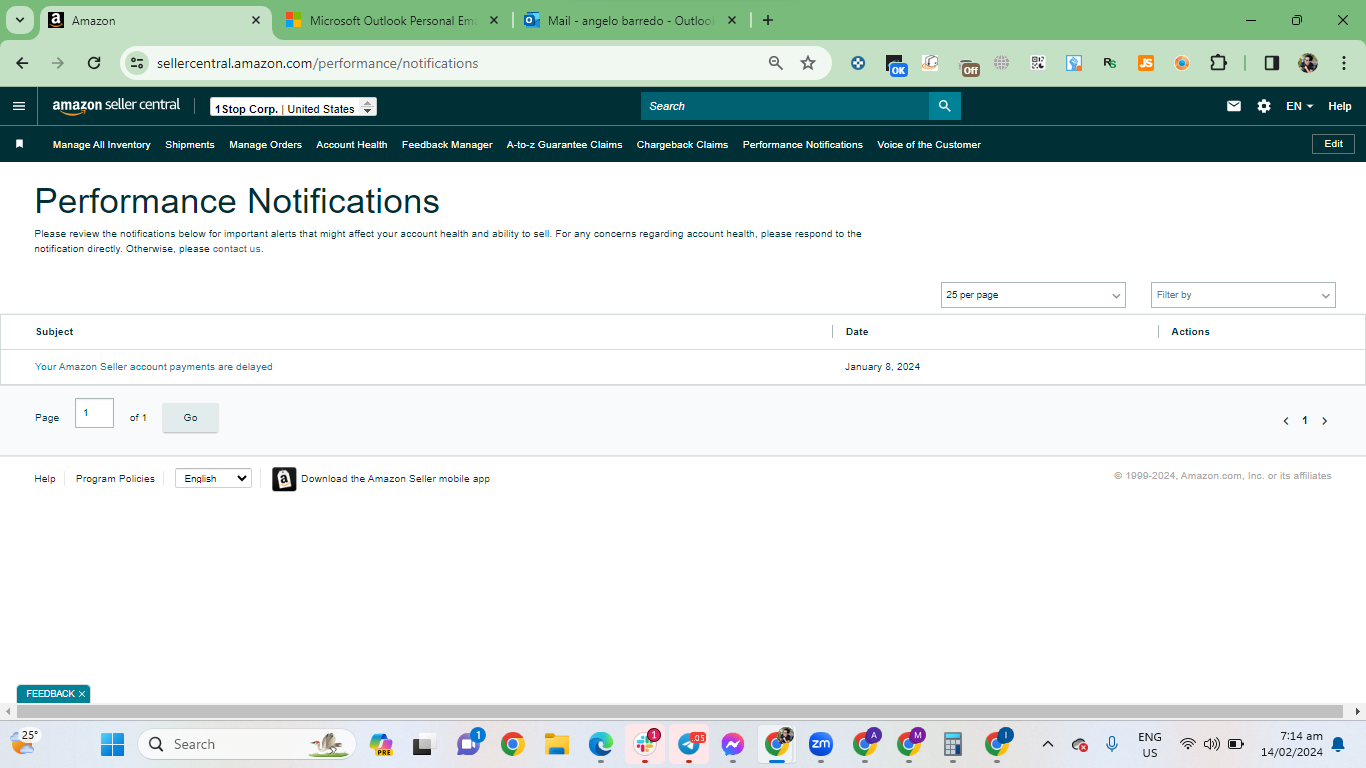Image resolution: width=1366 pixels, height=768 pixels.
Task: Open the payments are delayed notification
Action: click(x=154, y=367)
